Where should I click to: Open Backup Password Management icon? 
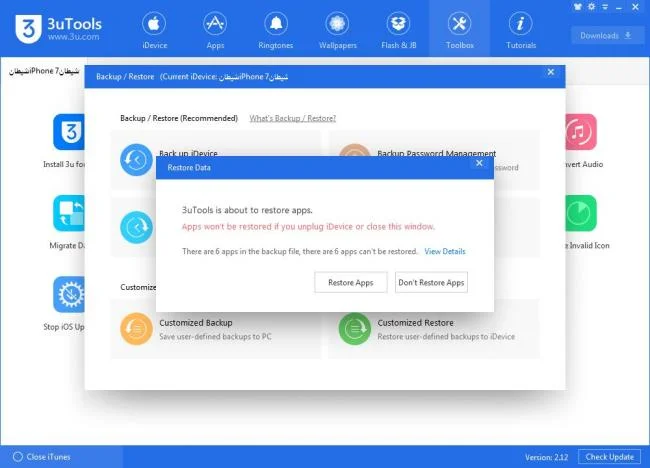354,150
